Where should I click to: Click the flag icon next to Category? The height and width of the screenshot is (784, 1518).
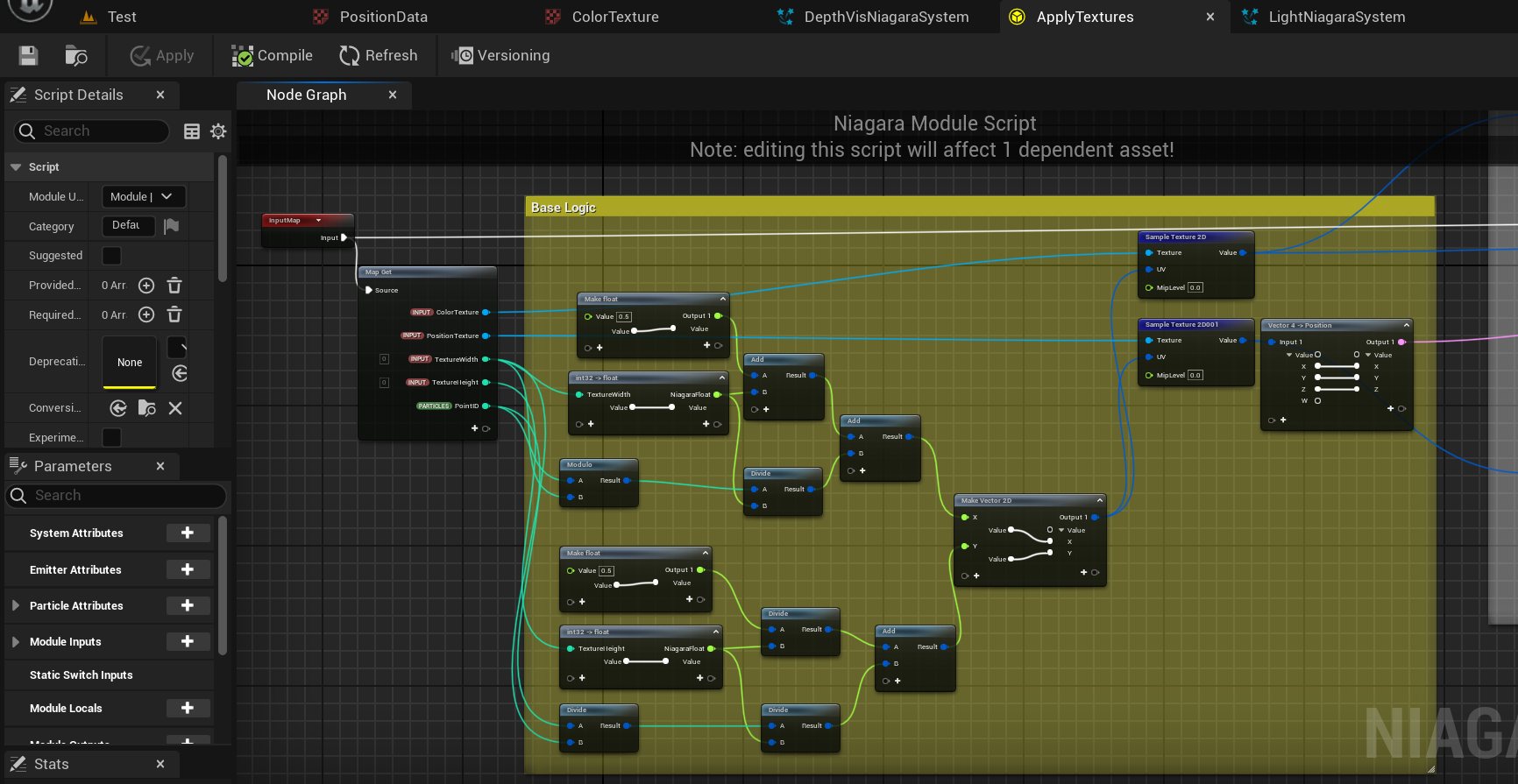click(x=172, y=226)
